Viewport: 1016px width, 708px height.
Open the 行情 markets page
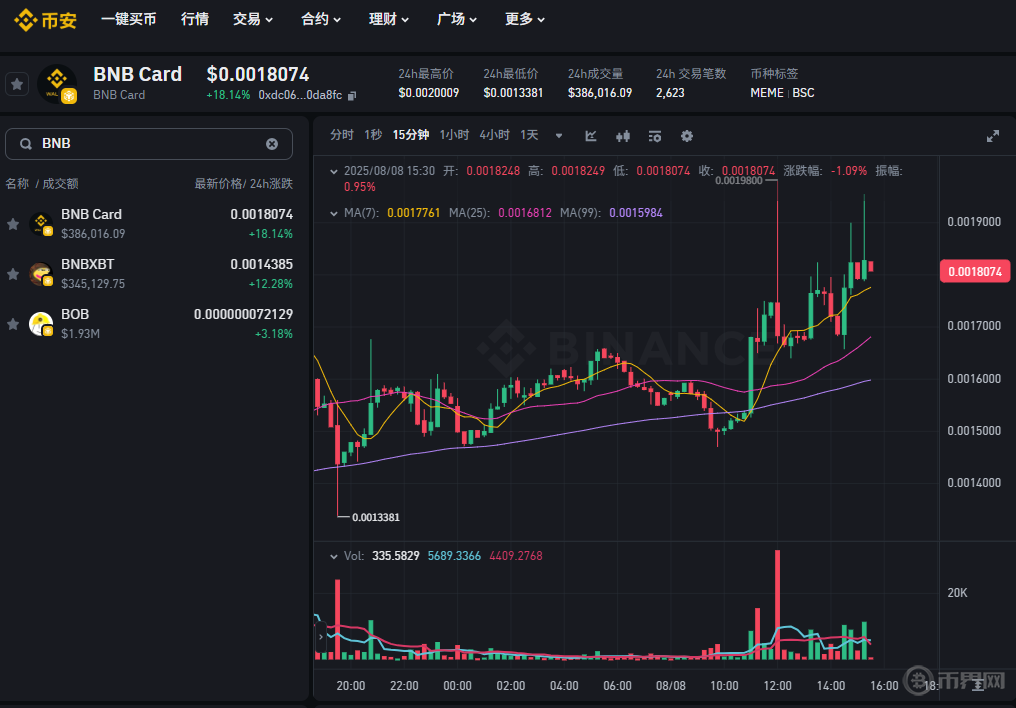tap(194, 19)
